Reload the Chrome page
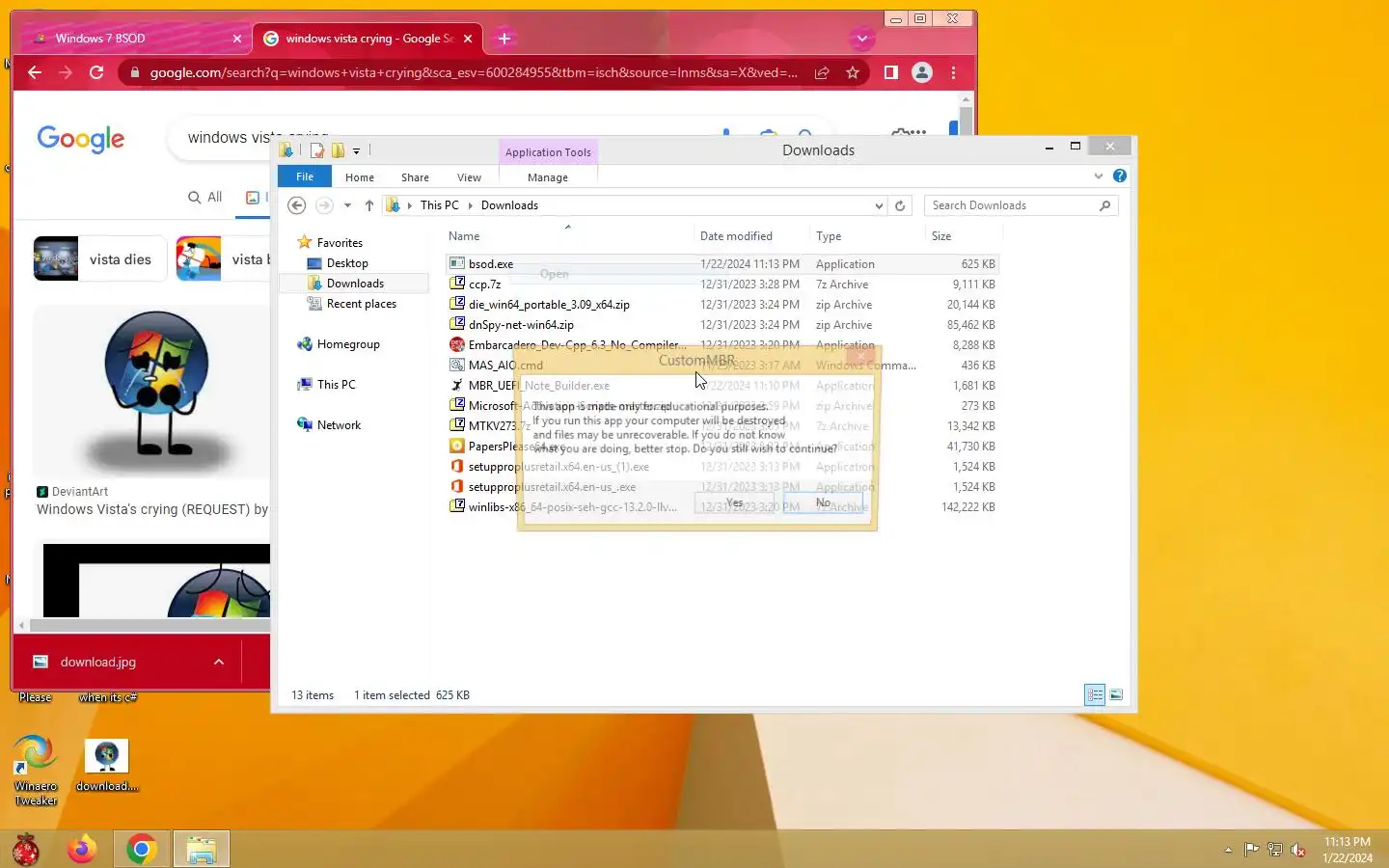 coord(96,72)
